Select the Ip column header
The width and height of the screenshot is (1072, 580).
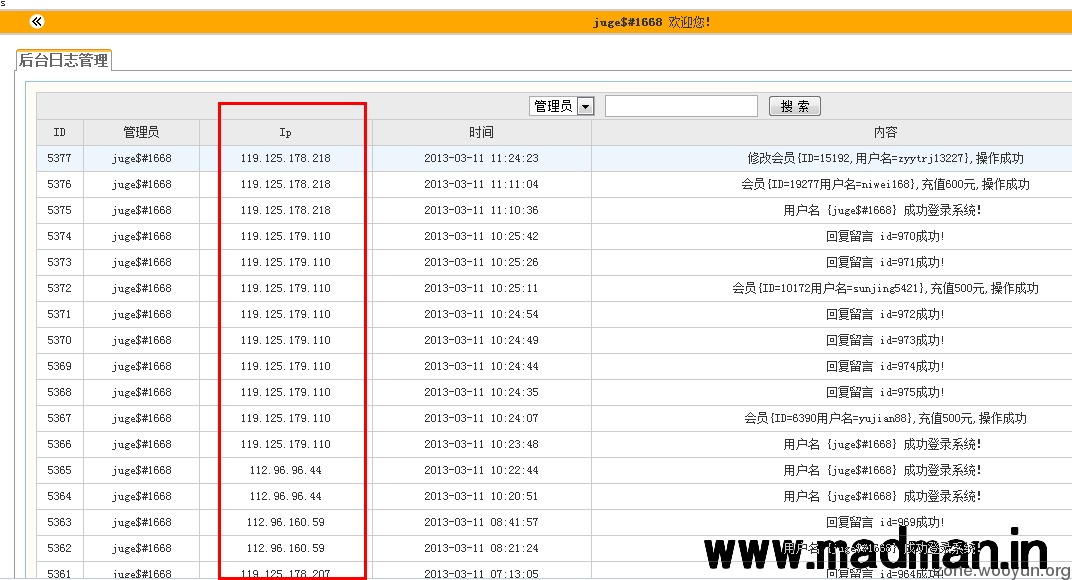[x=285, y=132]
